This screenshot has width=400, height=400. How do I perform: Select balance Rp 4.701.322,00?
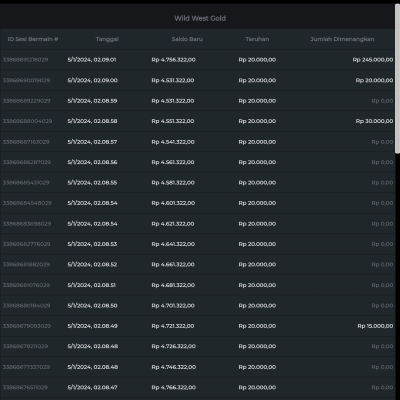click(173, 306)
